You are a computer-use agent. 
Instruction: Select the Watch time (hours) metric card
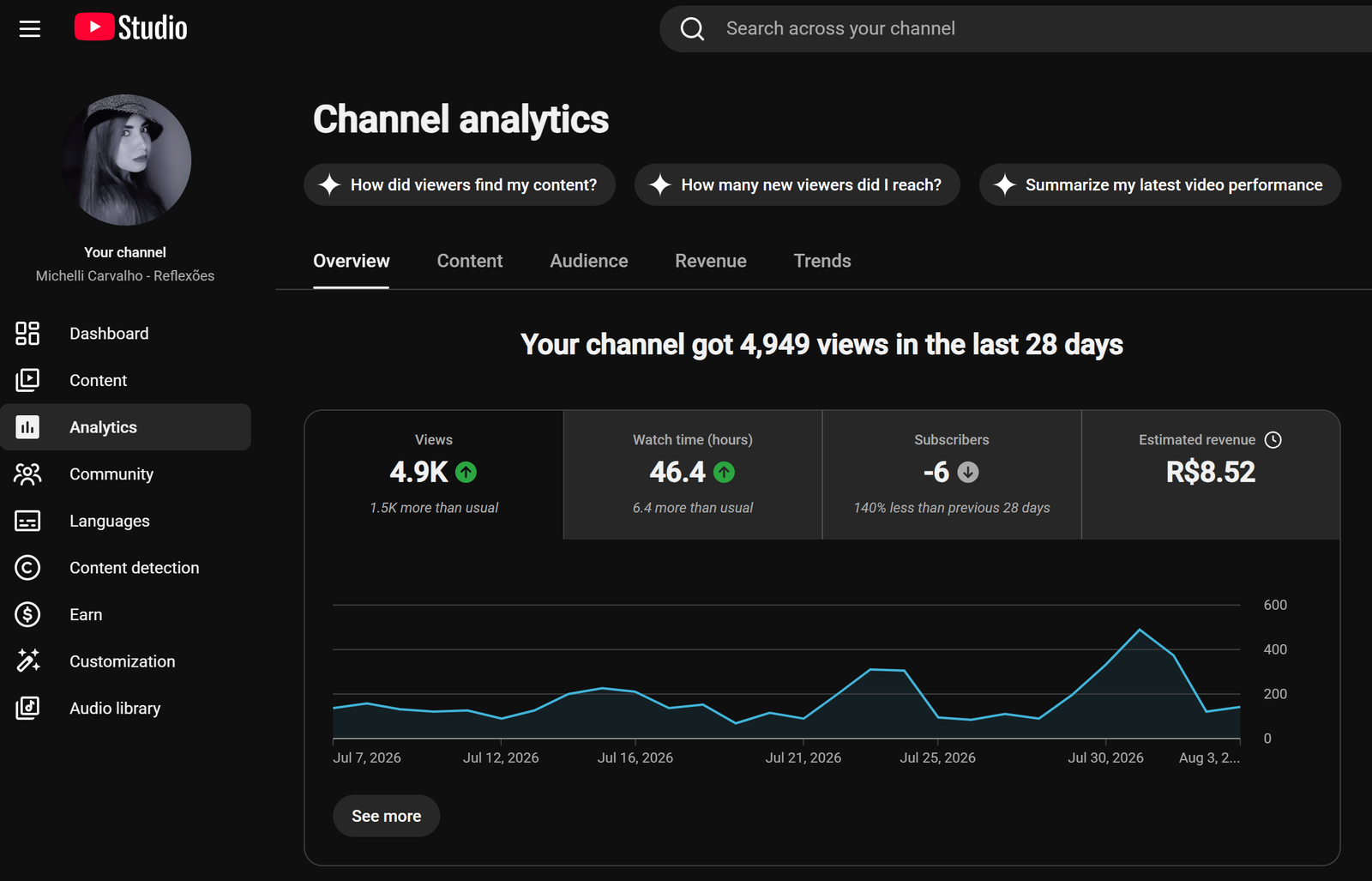pos(693,474)
